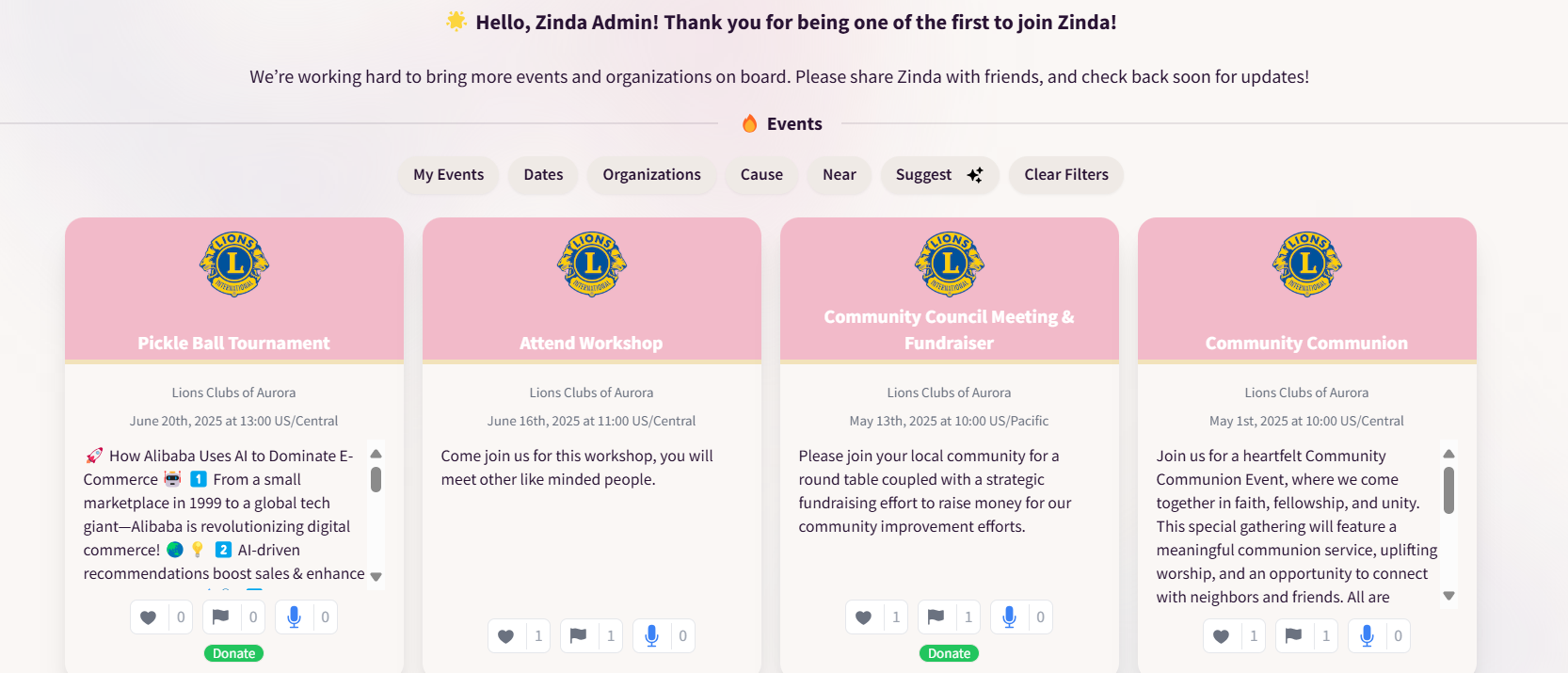This screenshot has width=1568, height=673.
Task: Click microphone icon on Pickle Ball Tournament
Action: (294, 617)
